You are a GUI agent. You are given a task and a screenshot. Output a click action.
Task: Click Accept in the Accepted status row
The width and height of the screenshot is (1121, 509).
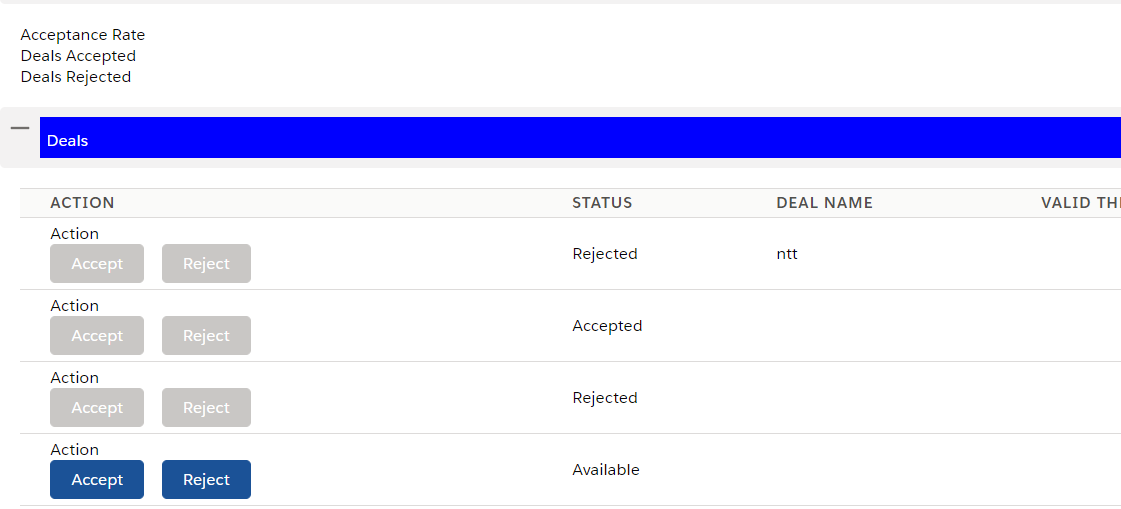(x=97, y=336)
